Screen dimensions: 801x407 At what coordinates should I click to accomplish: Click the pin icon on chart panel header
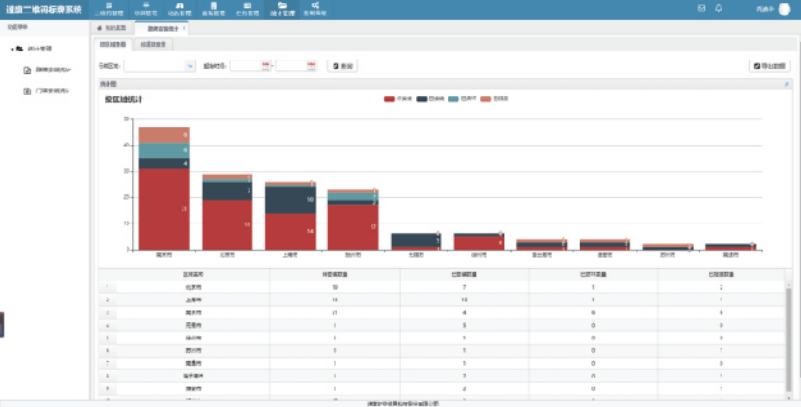point(787,85)
